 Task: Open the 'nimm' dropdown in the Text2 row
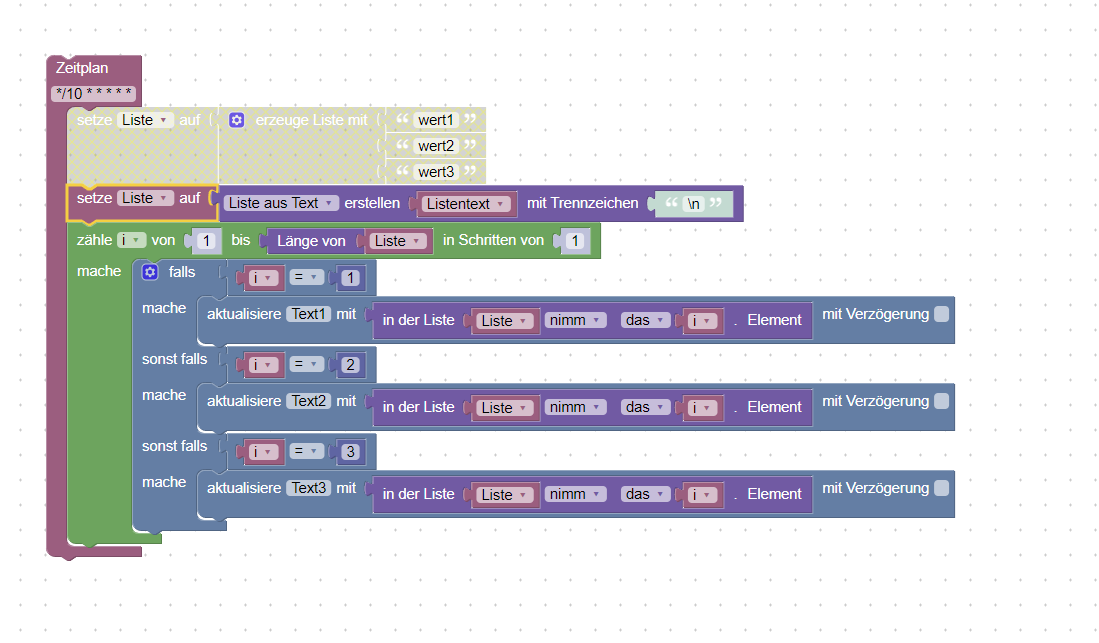(x=575, y=407)
